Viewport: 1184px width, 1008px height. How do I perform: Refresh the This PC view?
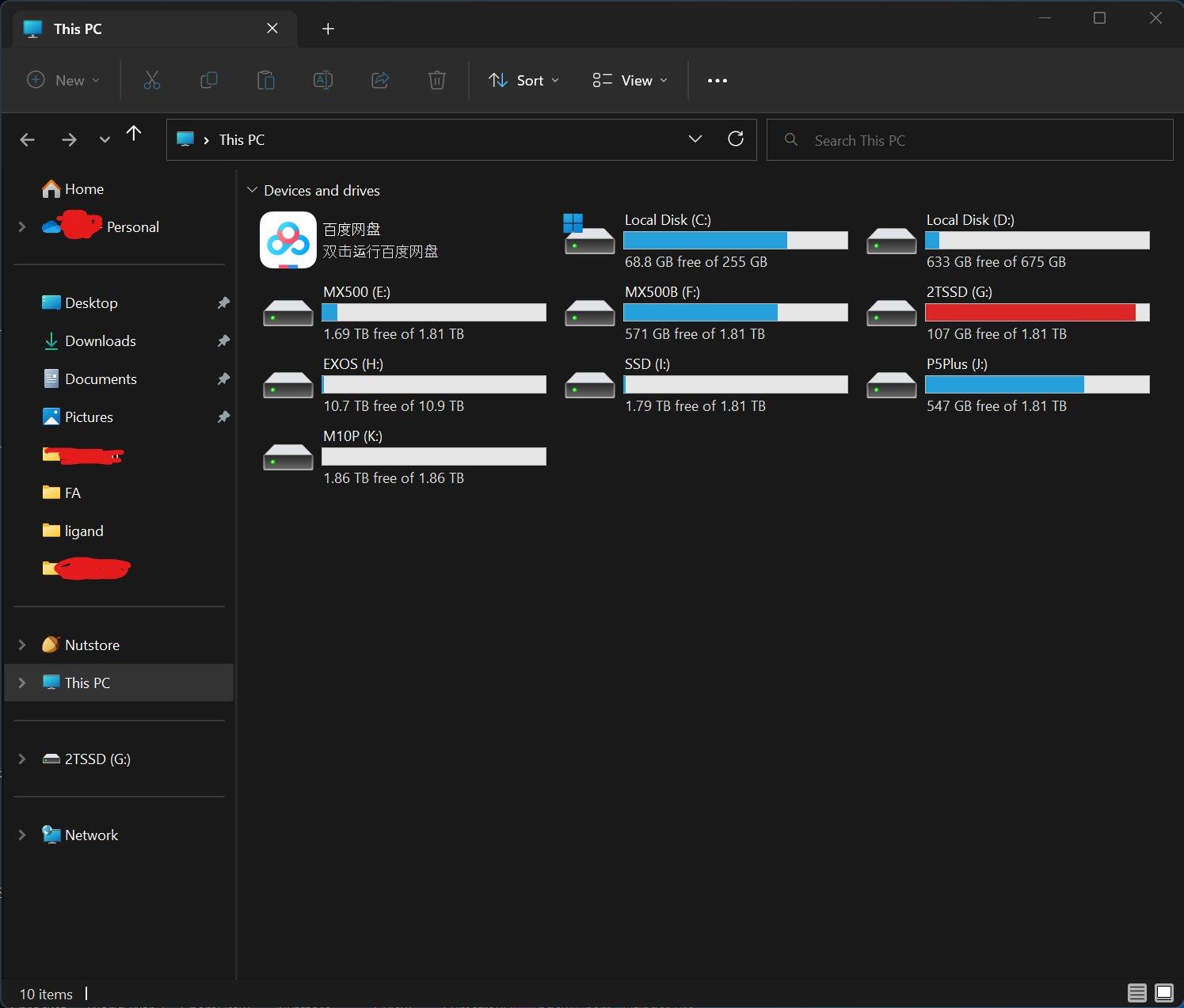736,139
